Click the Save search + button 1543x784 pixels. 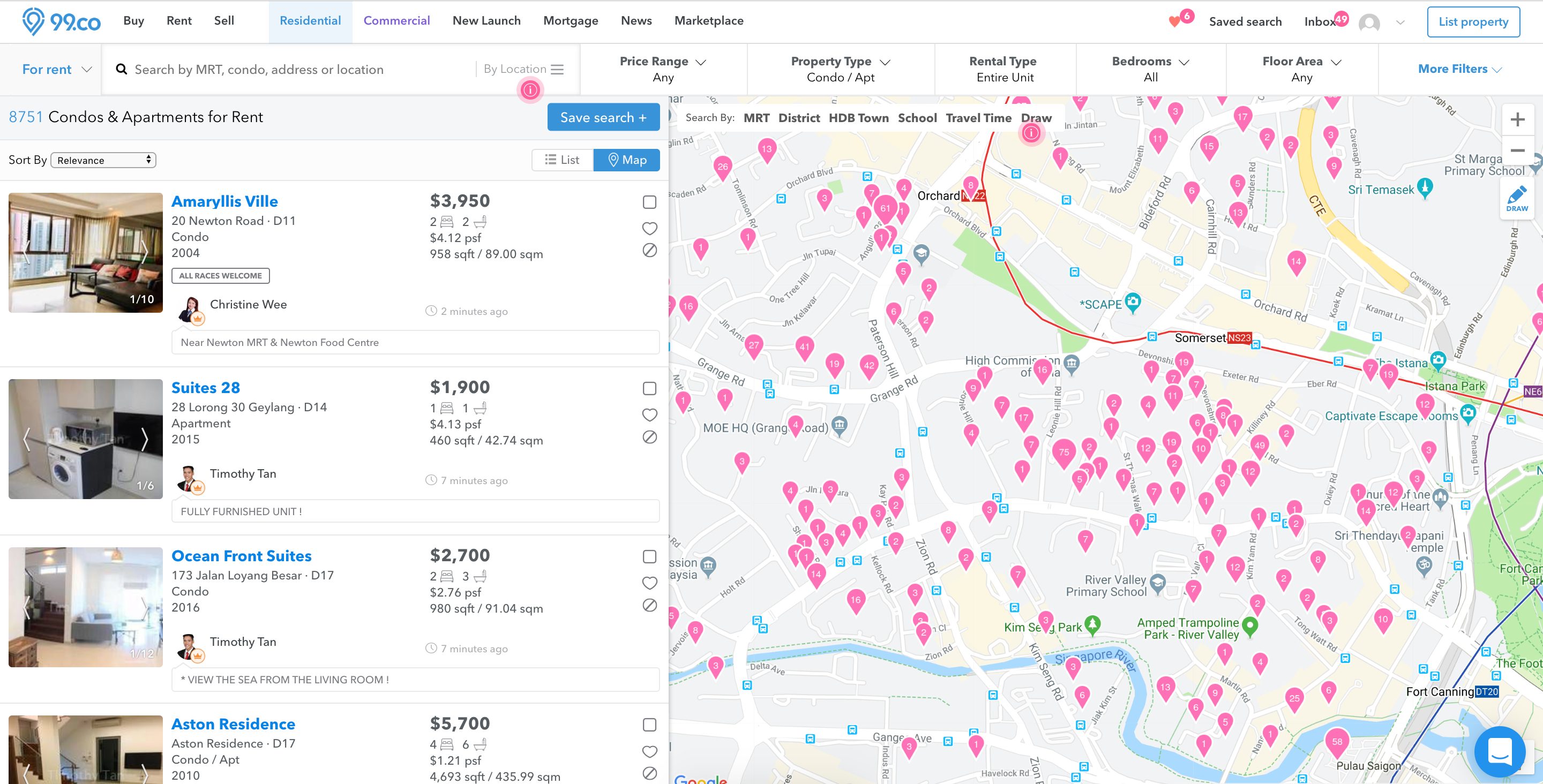coord(603,117)
